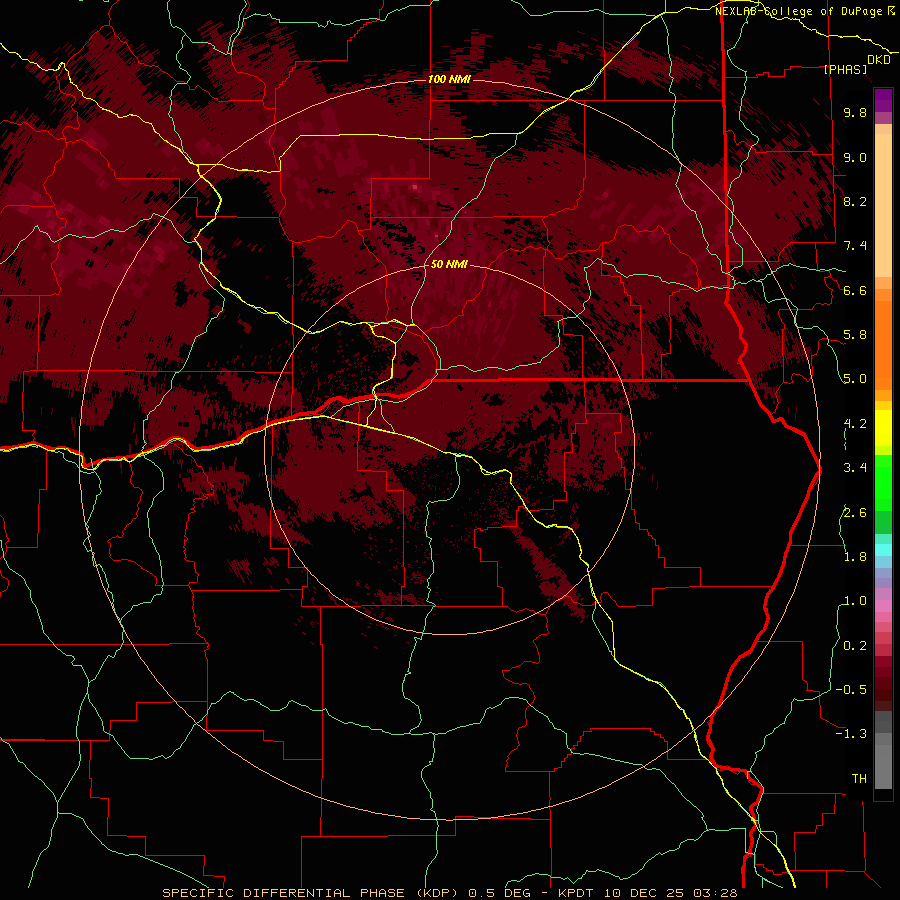
Task: Click the 8.2 value on the color scale
Action: 855,201
